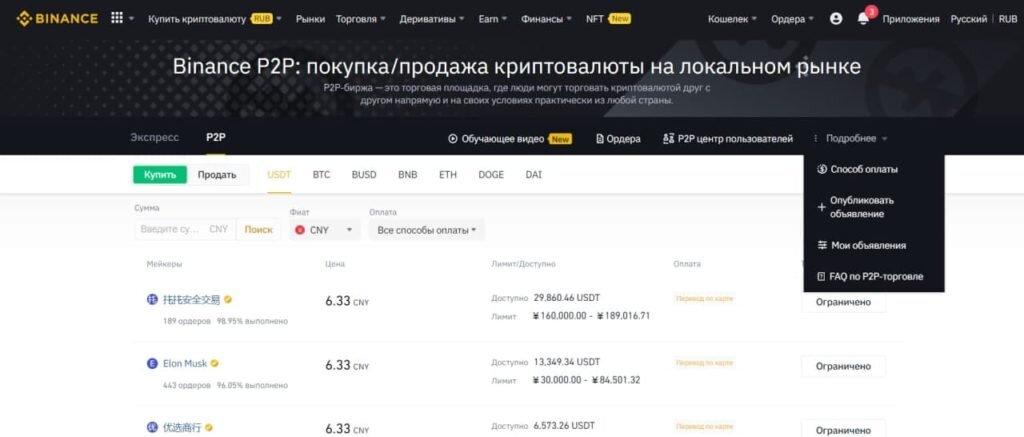Image resolution: width=1024 pixels, height=437 pixels.
Task: Open the apps grid menu icon
Action: tap(117, 18)
